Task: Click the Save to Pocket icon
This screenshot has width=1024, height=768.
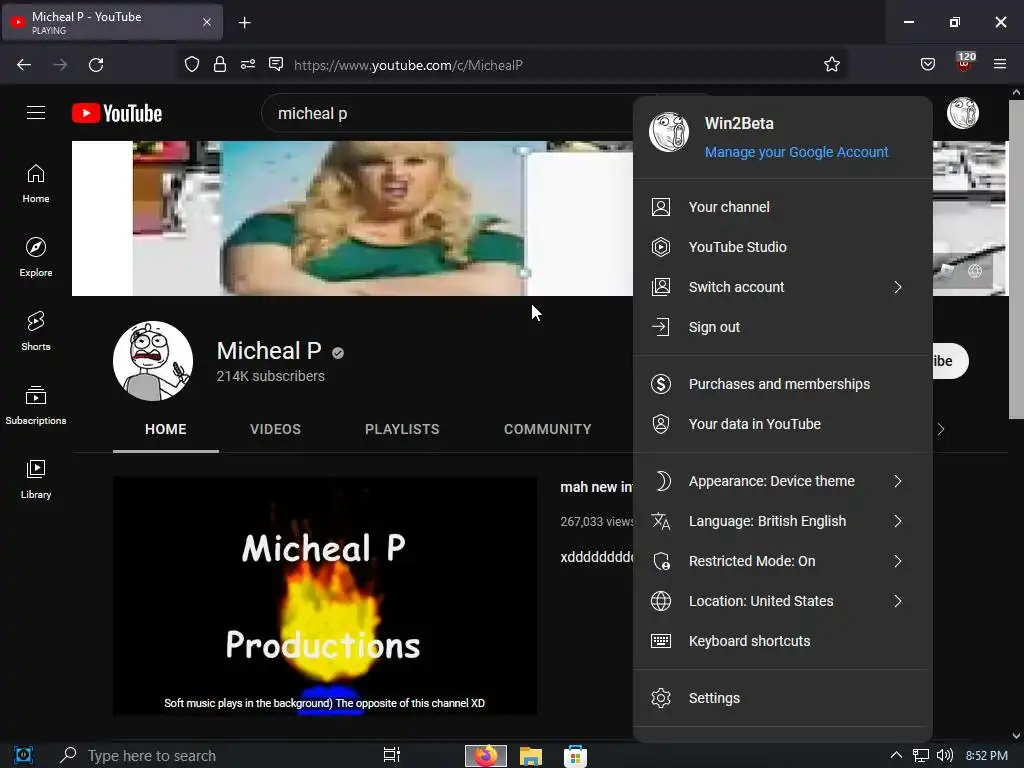Action: (927, 65)
